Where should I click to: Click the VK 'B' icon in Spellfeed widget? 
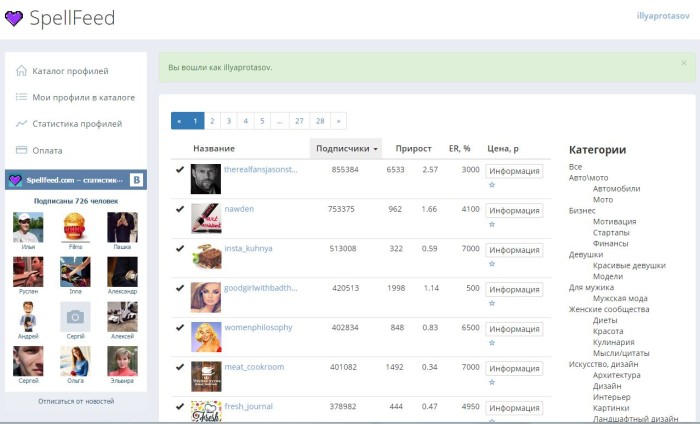point(137,180)
